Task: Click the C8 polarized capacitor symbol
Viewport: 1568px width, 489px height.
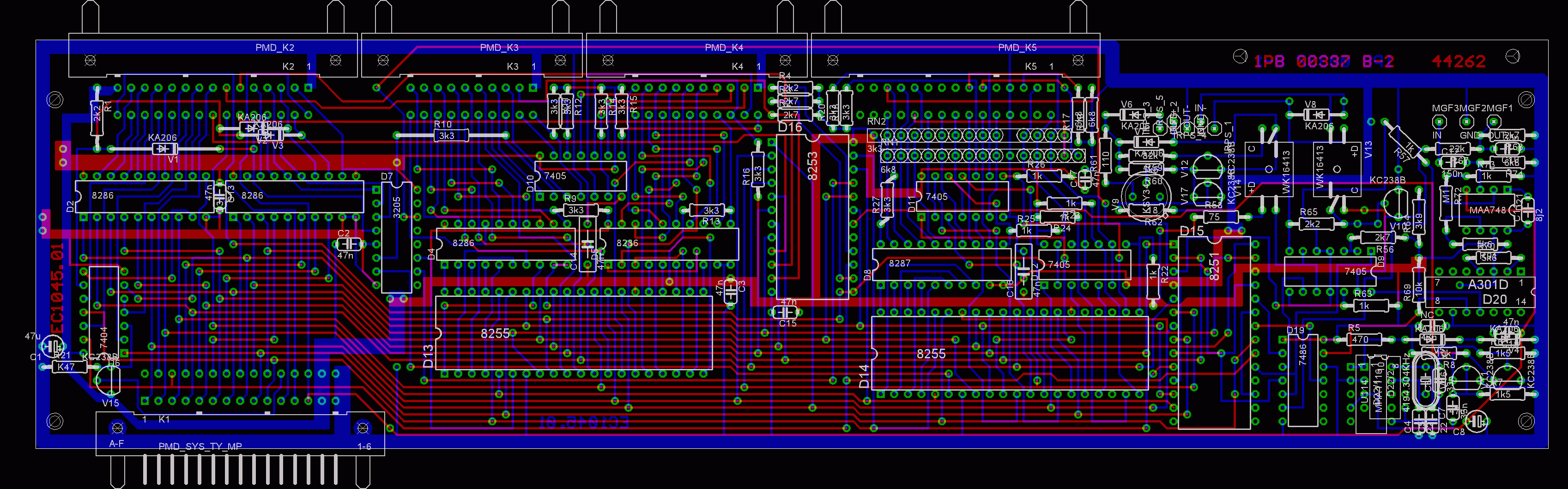Action: click(x=1475, y=421)
